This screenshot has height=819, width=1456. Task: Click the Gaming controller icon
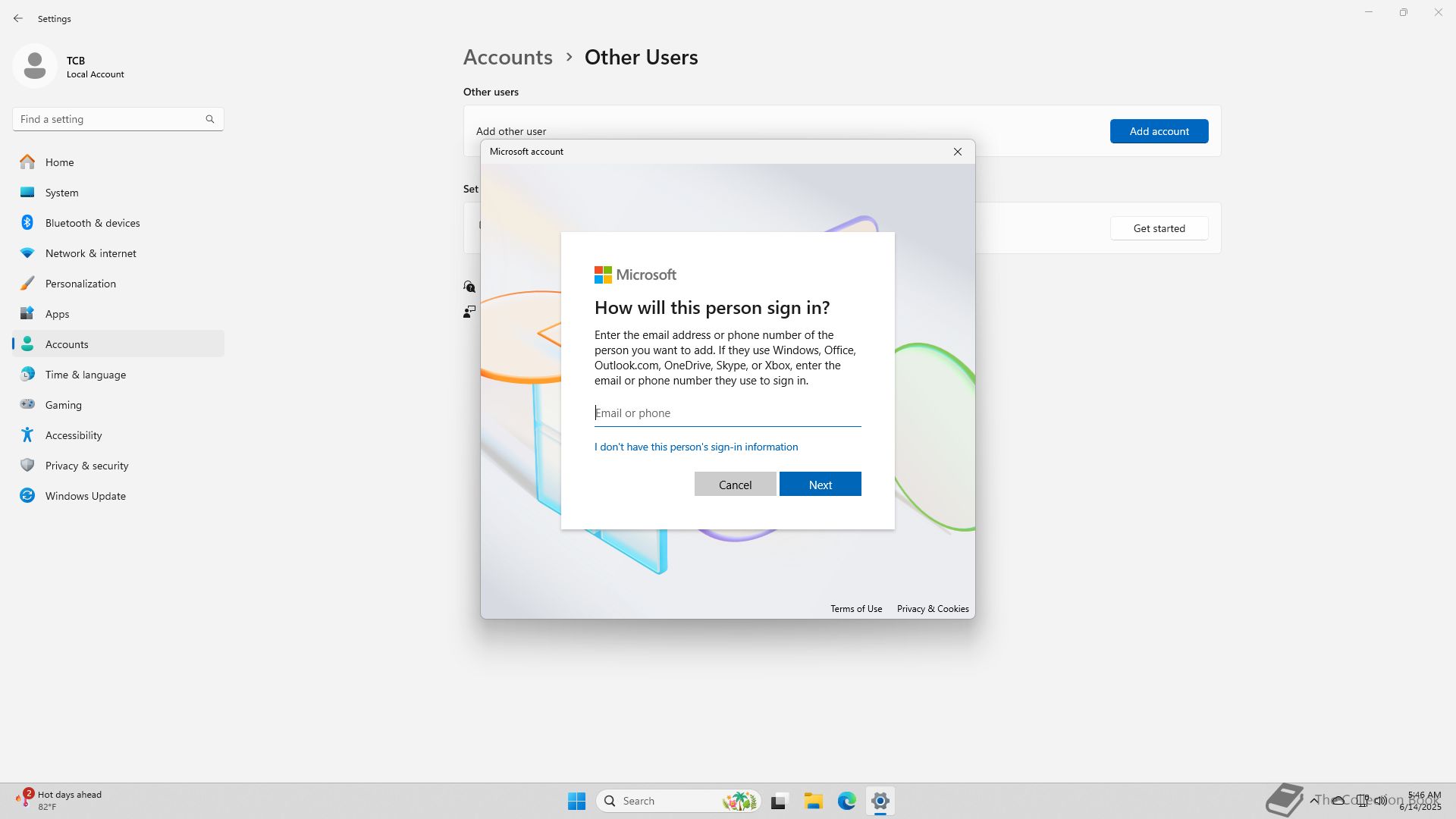point(27,404)
